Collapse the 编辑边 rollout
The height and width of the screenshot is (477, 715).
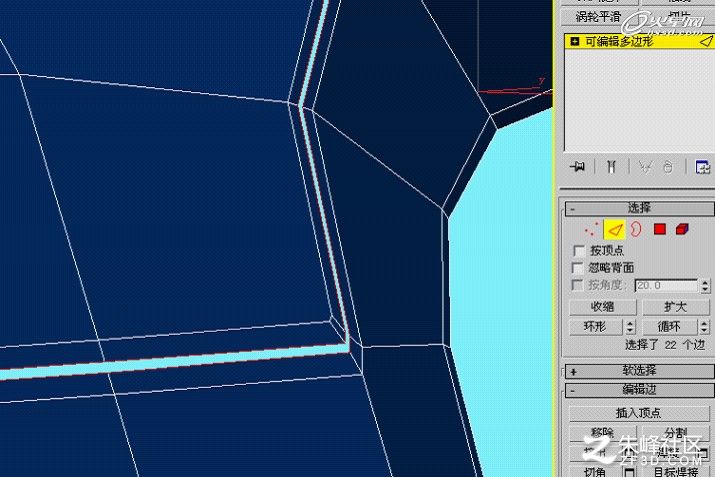(x=640, y=390)
